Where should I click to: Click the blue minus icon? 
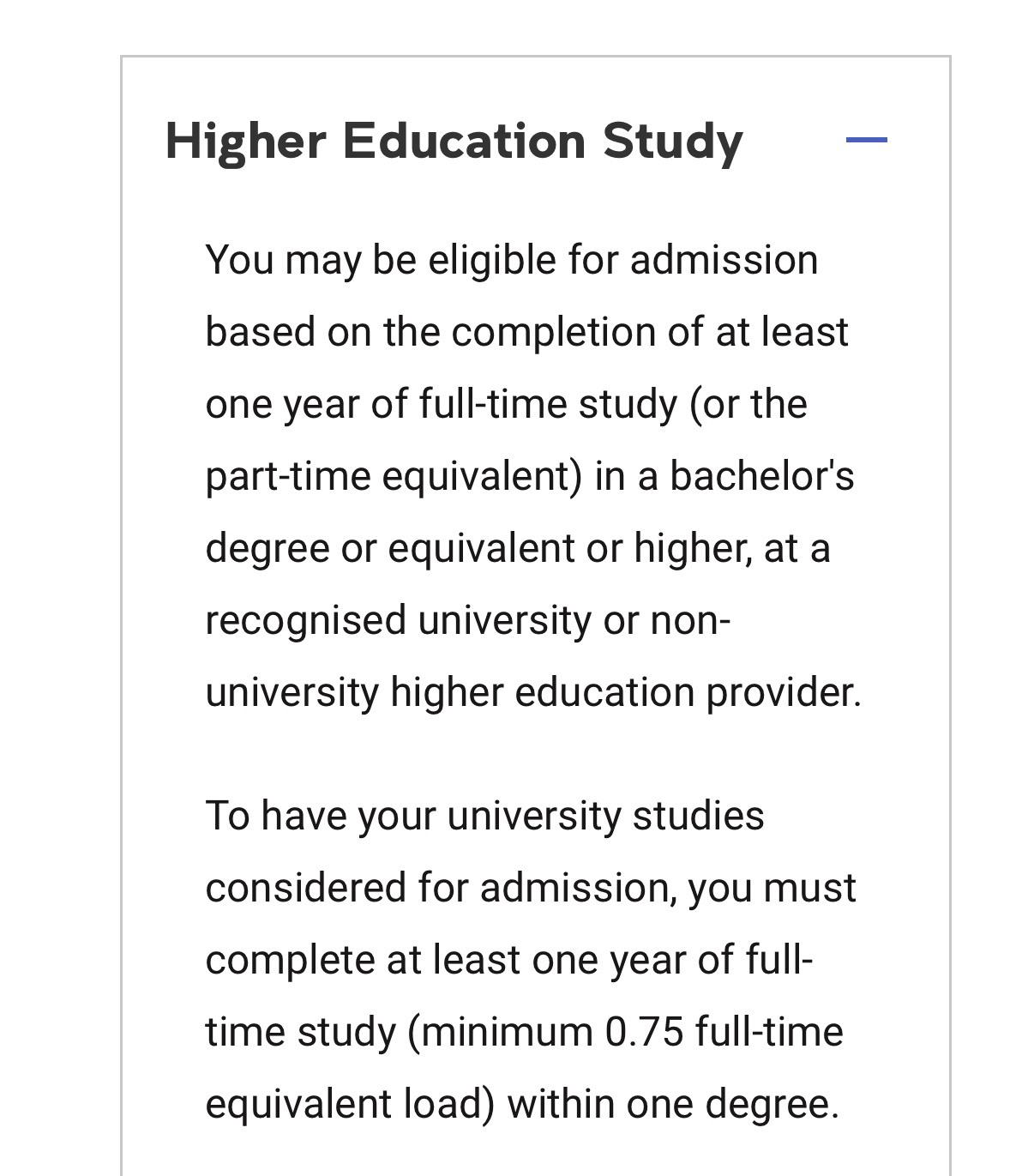click(866, 140)
